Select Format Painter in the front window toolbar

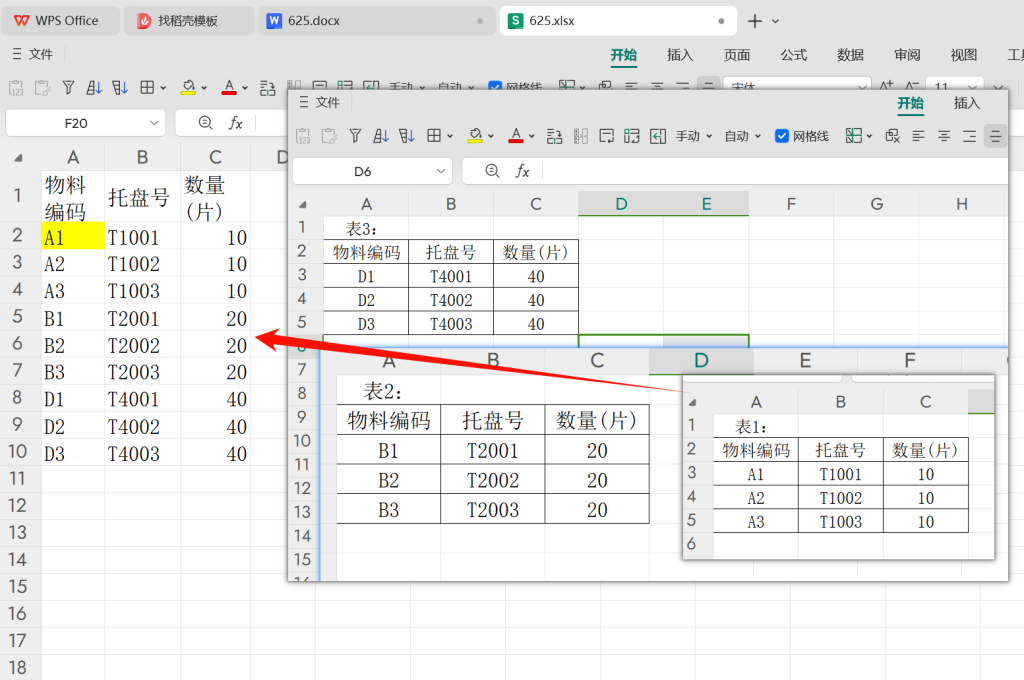tap(329, 136)
